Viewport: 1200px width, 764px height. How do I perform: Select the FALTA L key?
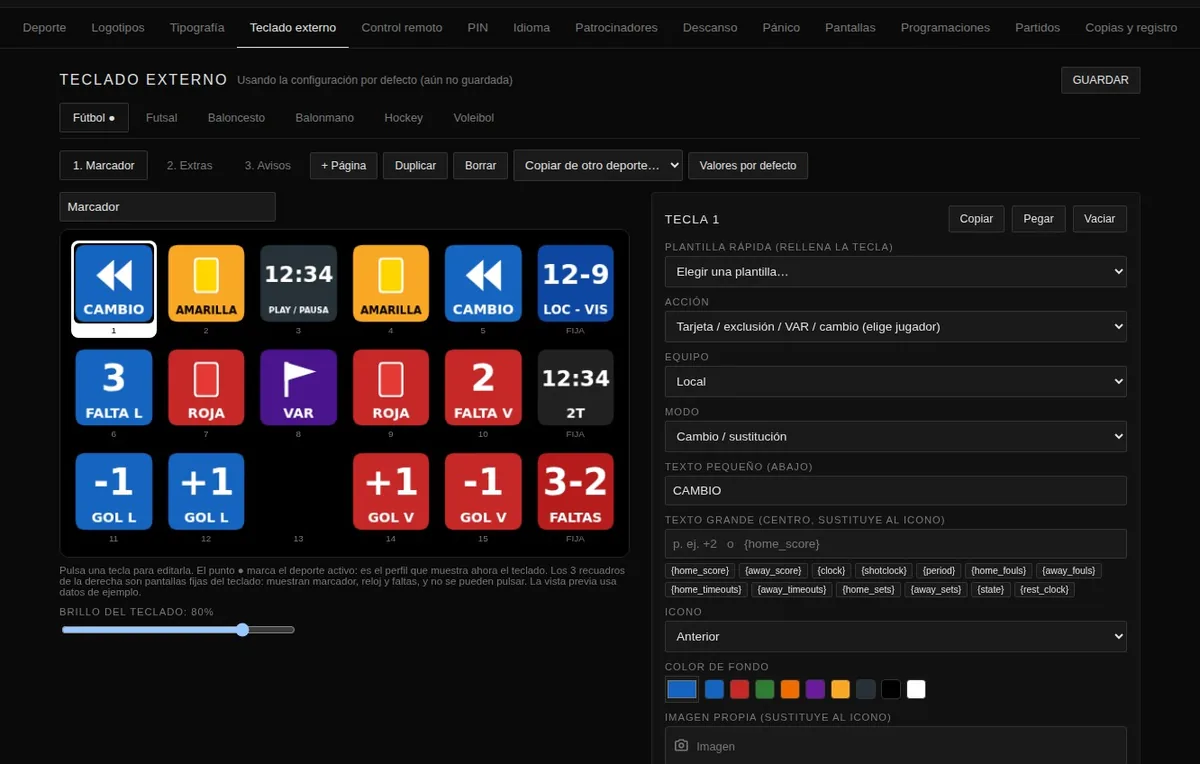point(114,387)
